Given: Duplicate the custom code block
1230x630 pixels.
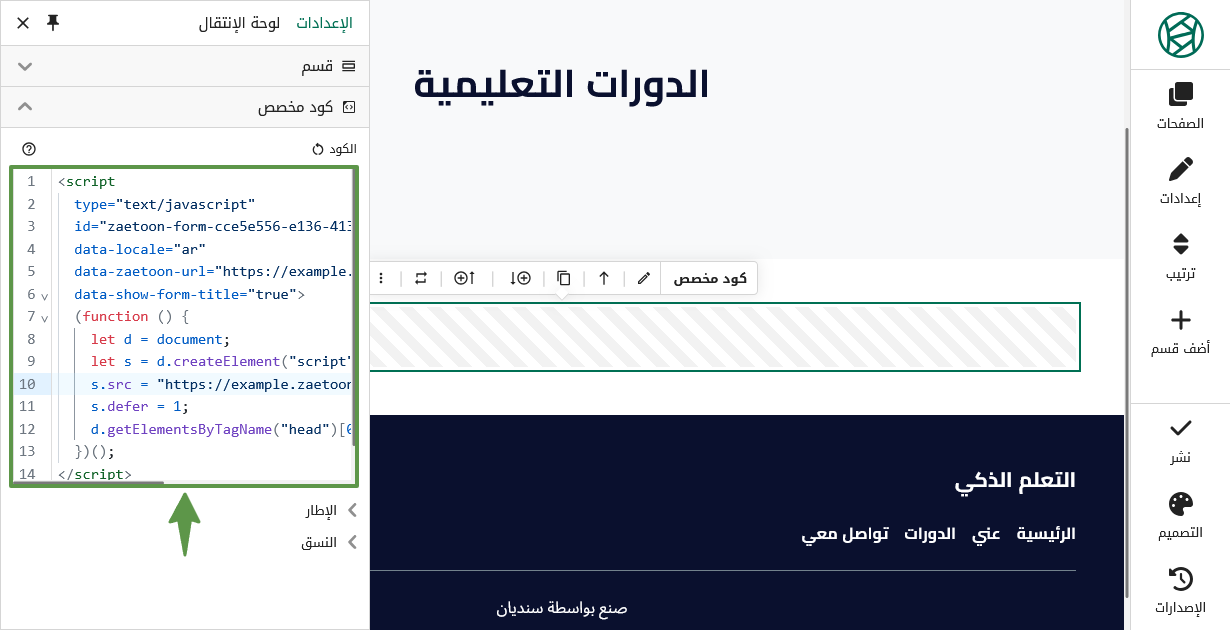Looking at the screenshot, I should pyautogui.click(x=564, y=278).
